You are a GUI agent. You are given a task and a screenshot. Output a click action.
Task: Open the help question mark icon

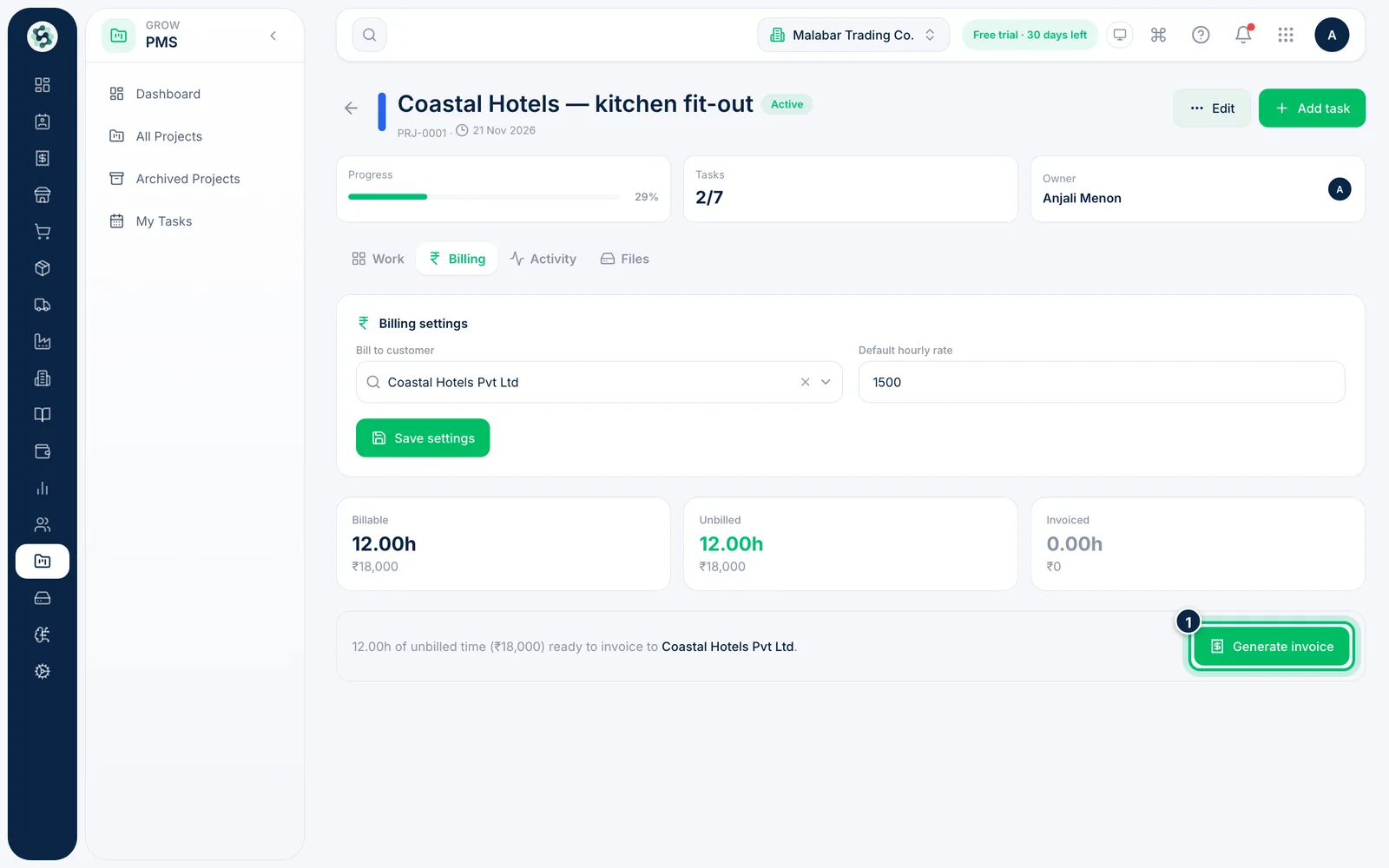(x=1201, y=35)
